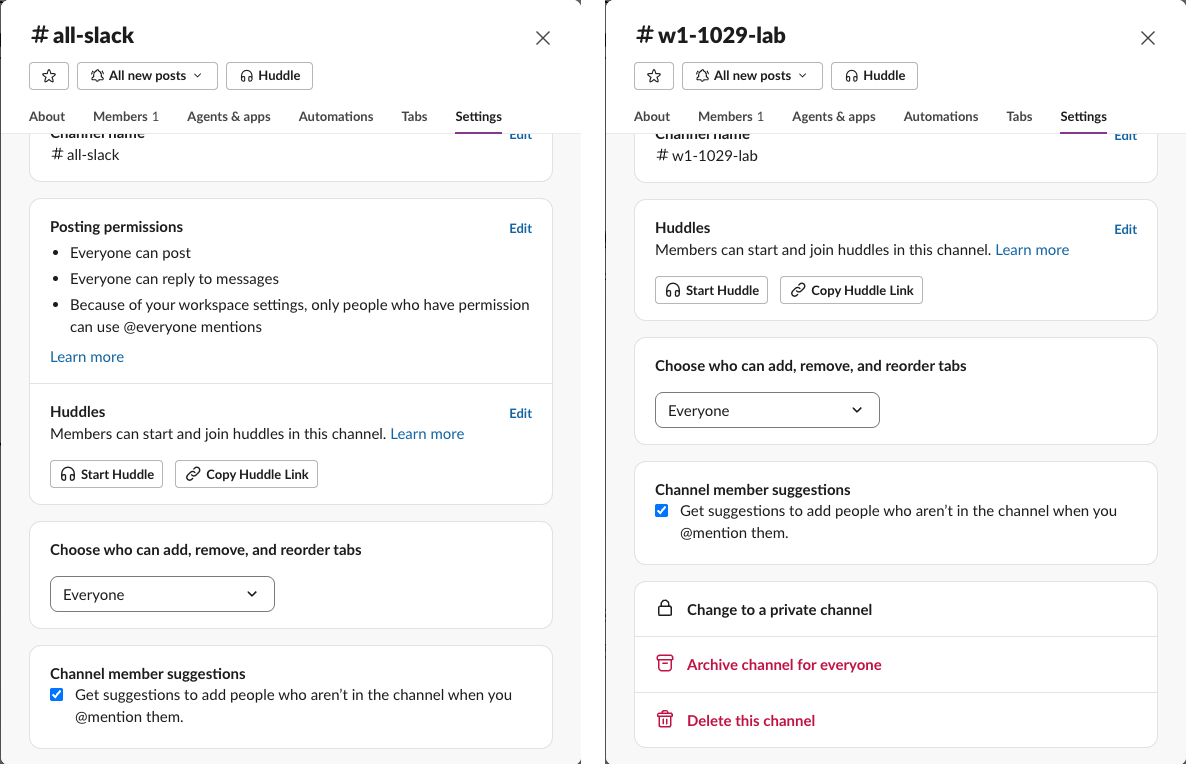
Task: Expand Everyone tabs dropdown in w1-1029-lab
Action: [768, 410]
